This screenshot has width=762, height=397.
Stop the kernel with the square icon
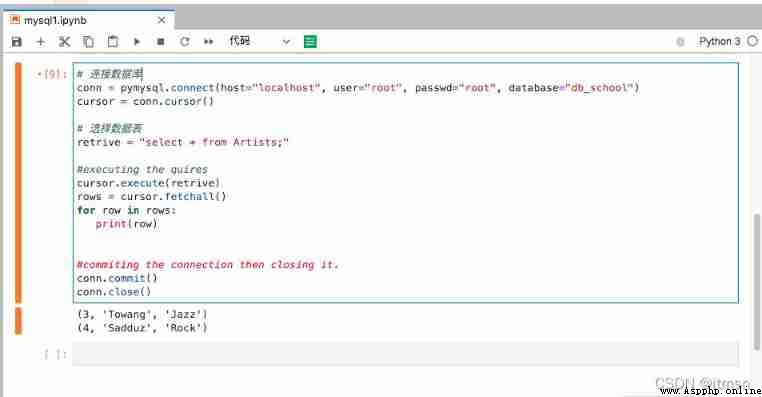161,42
